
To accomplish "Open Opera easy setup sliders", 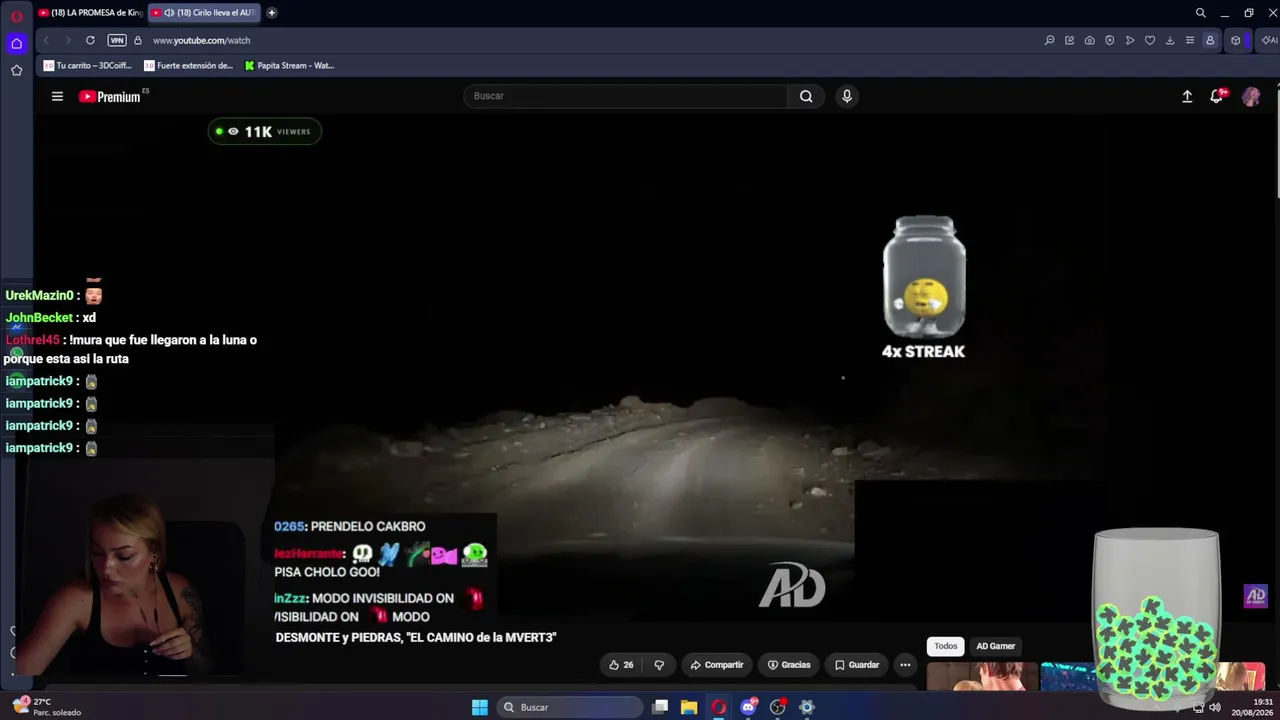I will [x=1190, y=40].
